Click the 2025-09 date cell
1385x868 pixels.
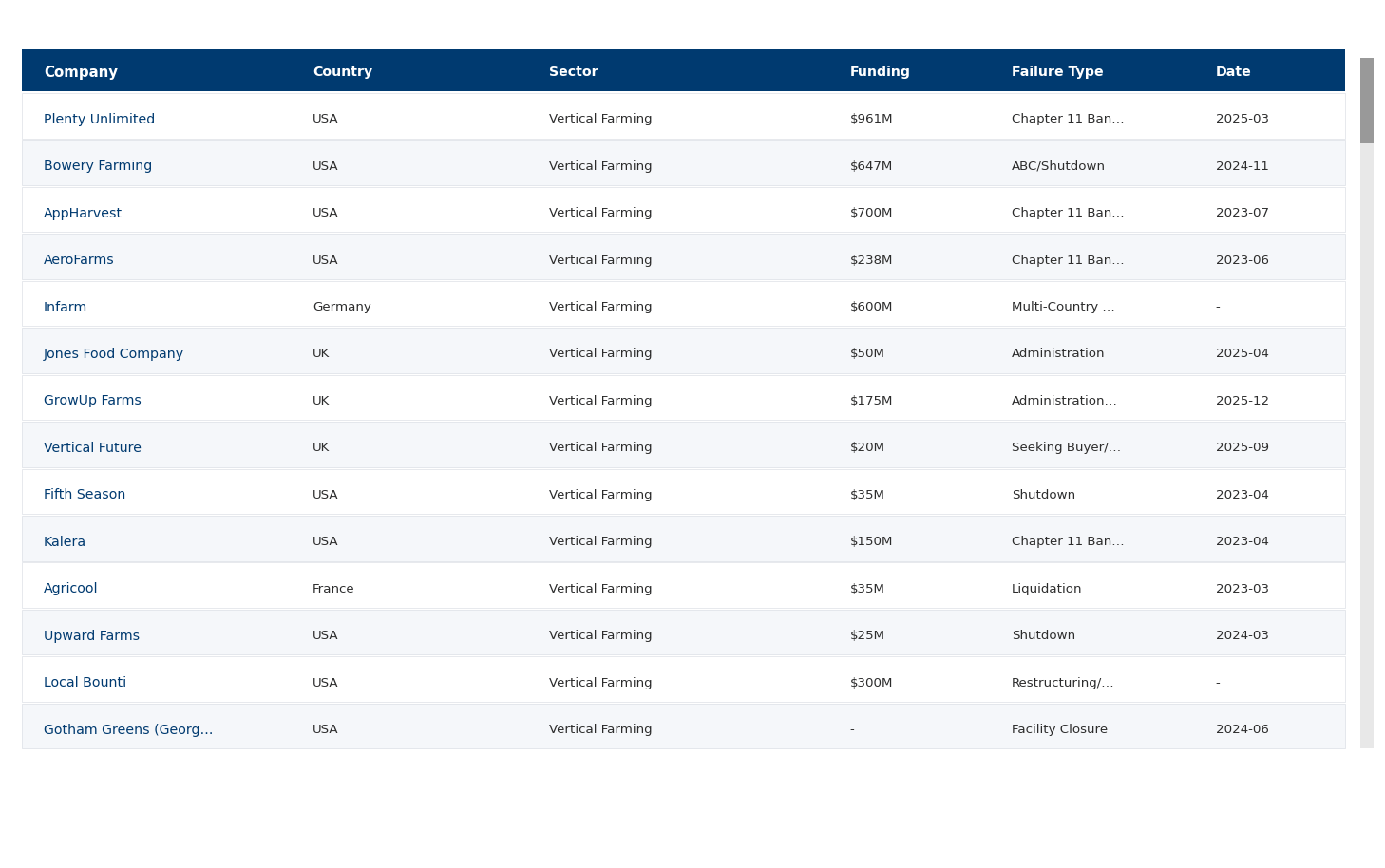[1243, 447]
